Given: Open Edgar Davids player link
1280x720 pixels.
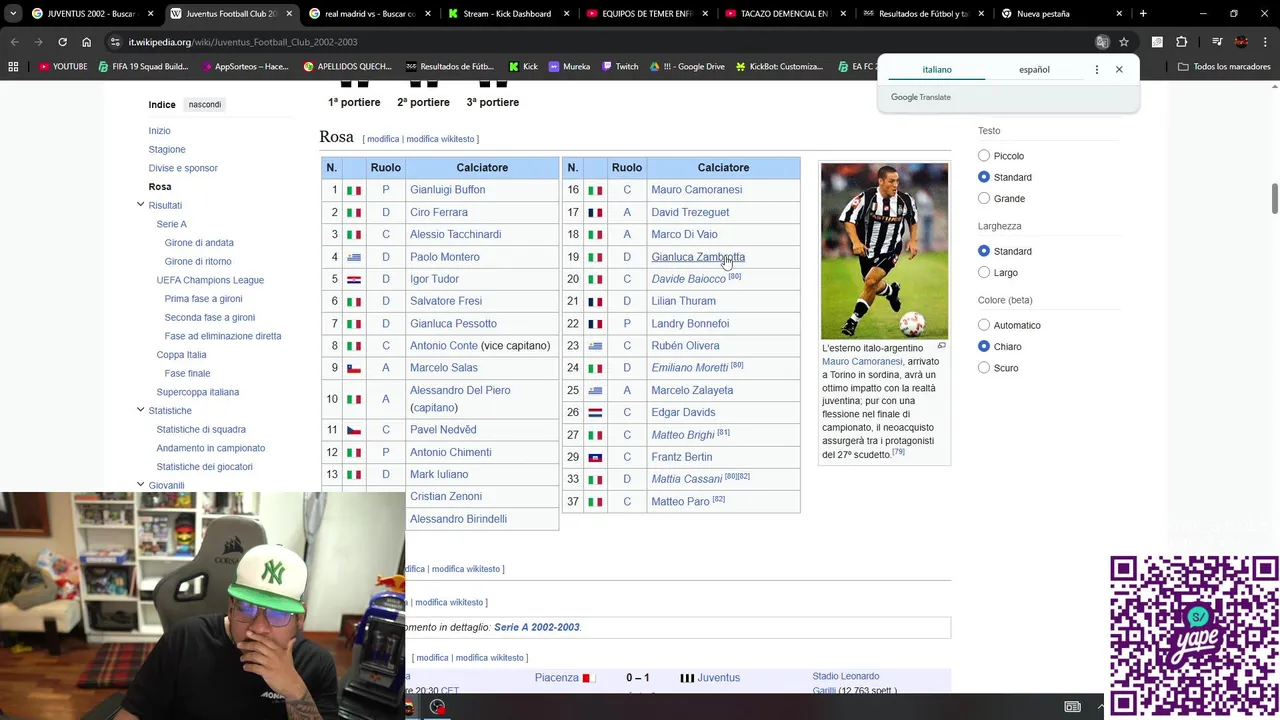Looking at the screenshot, I should (x=683, y=412).
